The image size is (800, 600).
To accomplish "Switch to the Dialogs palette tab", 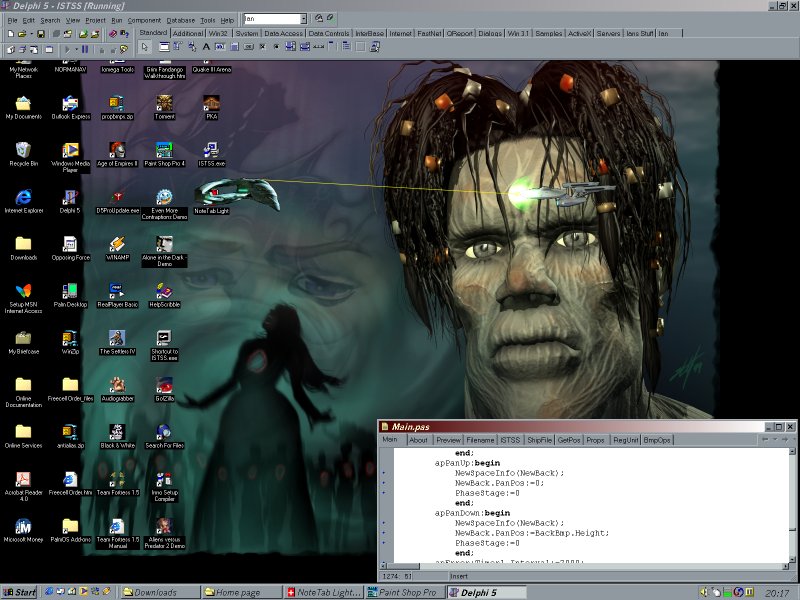I will 490,33.
